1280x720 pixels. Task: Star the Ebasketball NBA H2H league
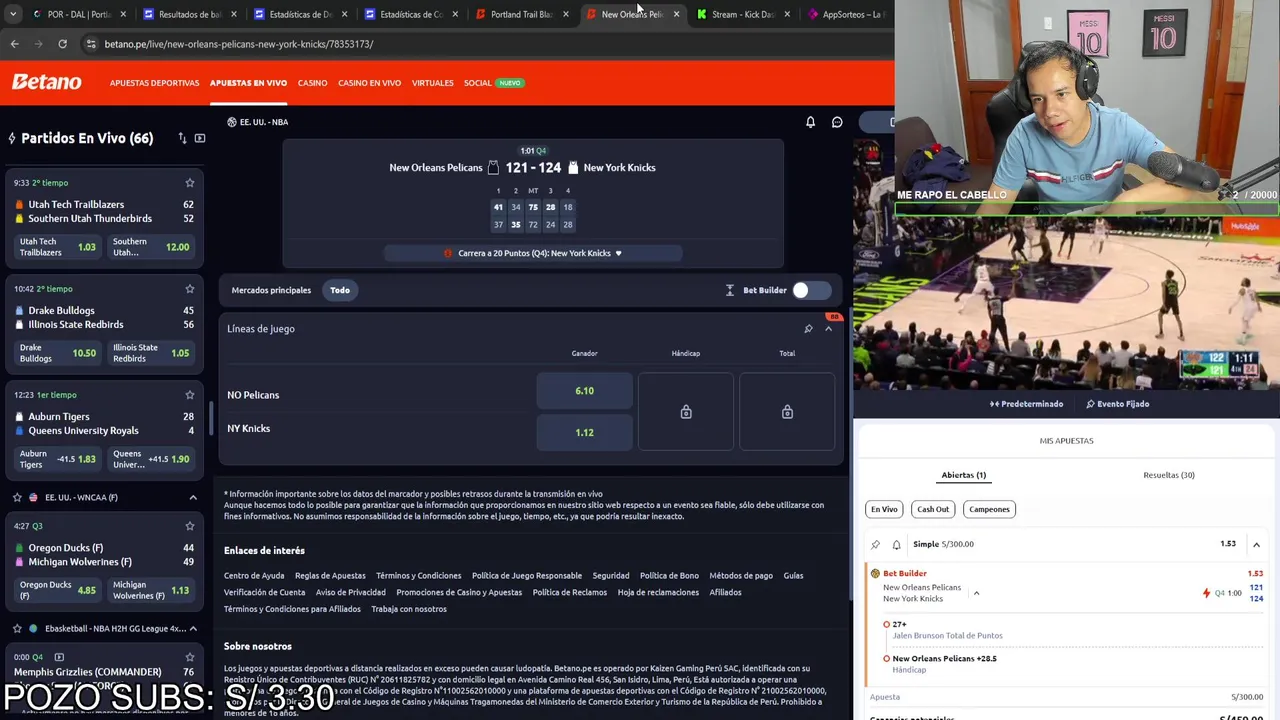pyautogui.click(x=17, y=628)
